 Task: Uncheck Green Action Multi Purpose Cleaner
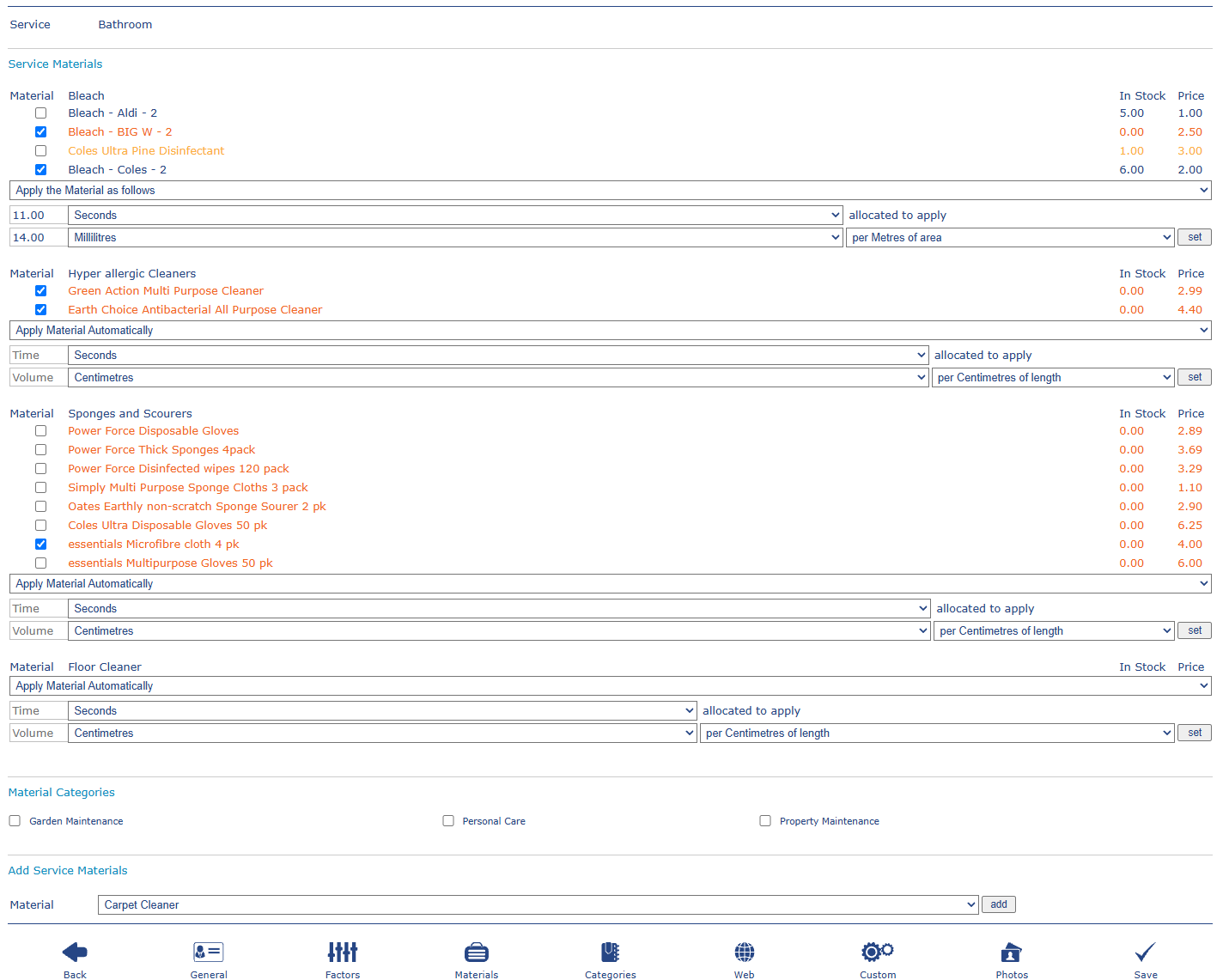coord(40,291)
